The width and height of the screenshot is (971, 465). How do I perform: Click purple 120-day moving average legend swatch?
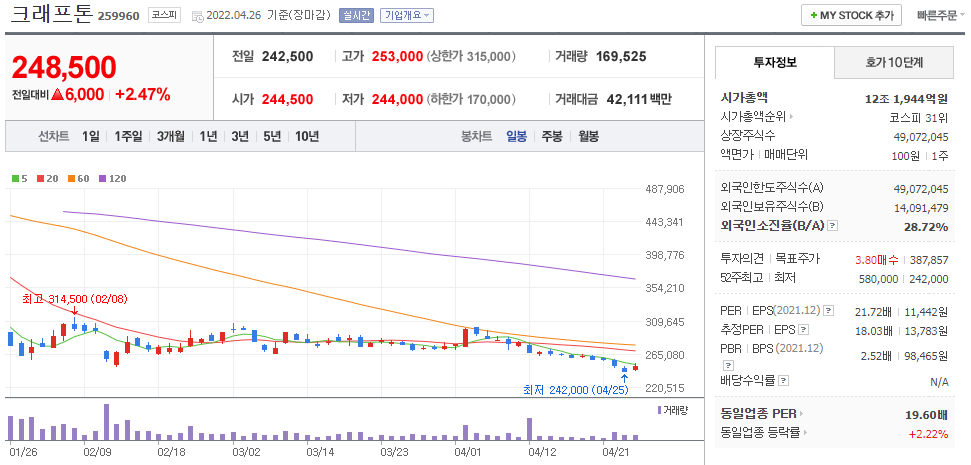click(x=103, y=179)
